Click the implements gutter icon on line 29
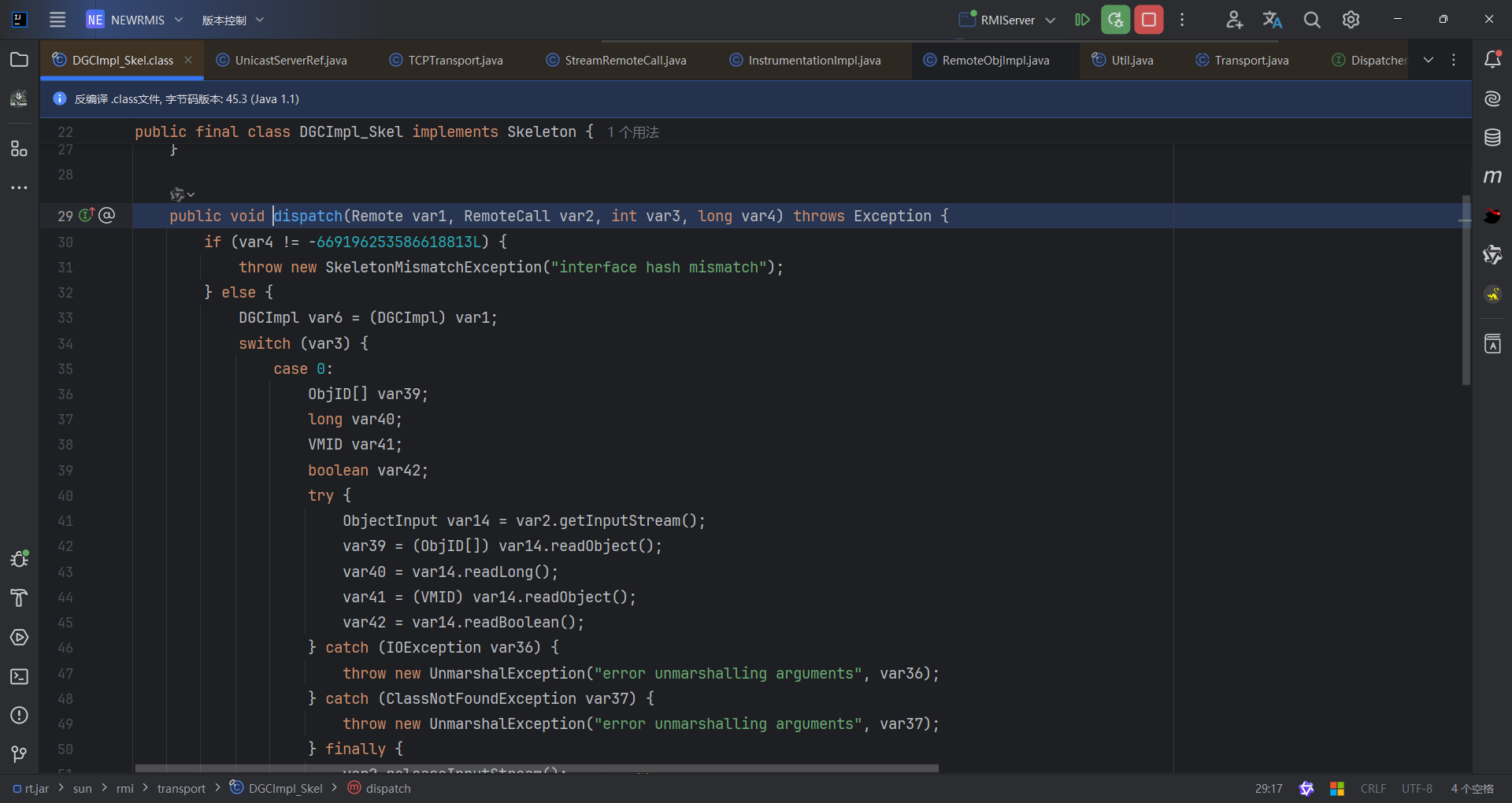 (x=87, y=215)
